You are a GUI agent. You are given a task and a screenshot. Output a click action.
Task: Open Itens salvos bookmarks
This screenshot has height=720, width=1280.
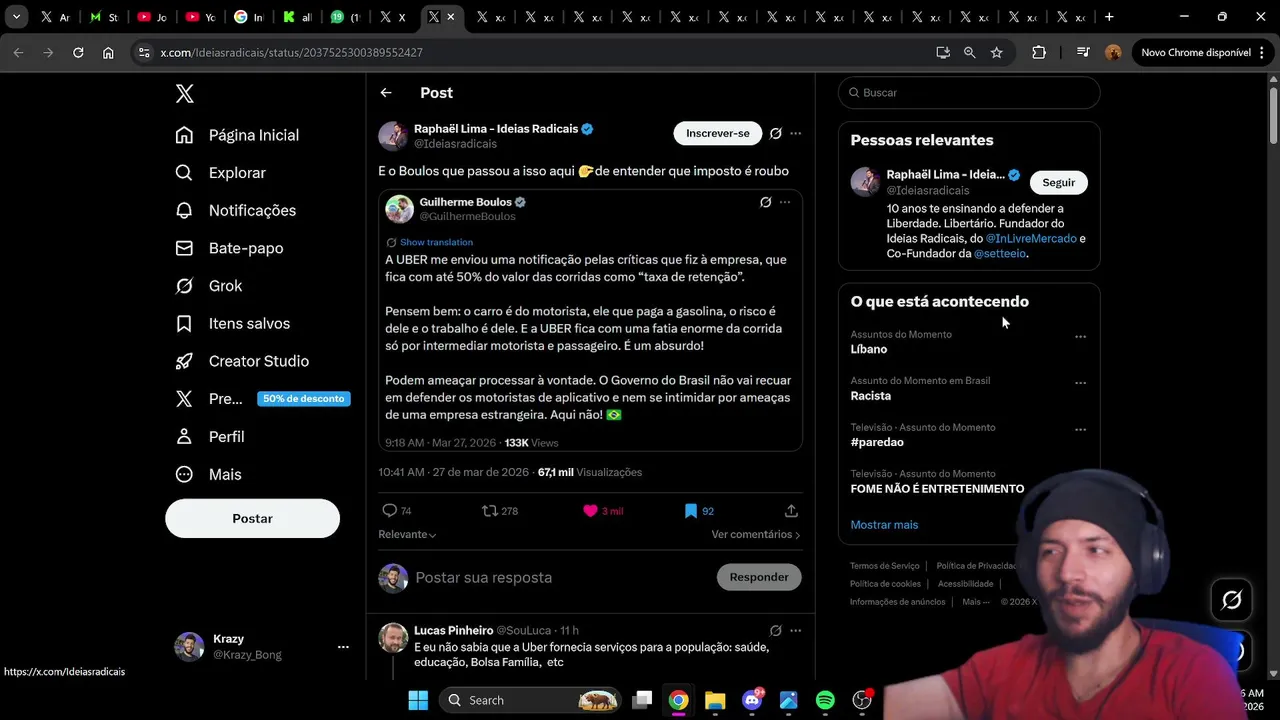pyautogui.click(x=233, y=324)
